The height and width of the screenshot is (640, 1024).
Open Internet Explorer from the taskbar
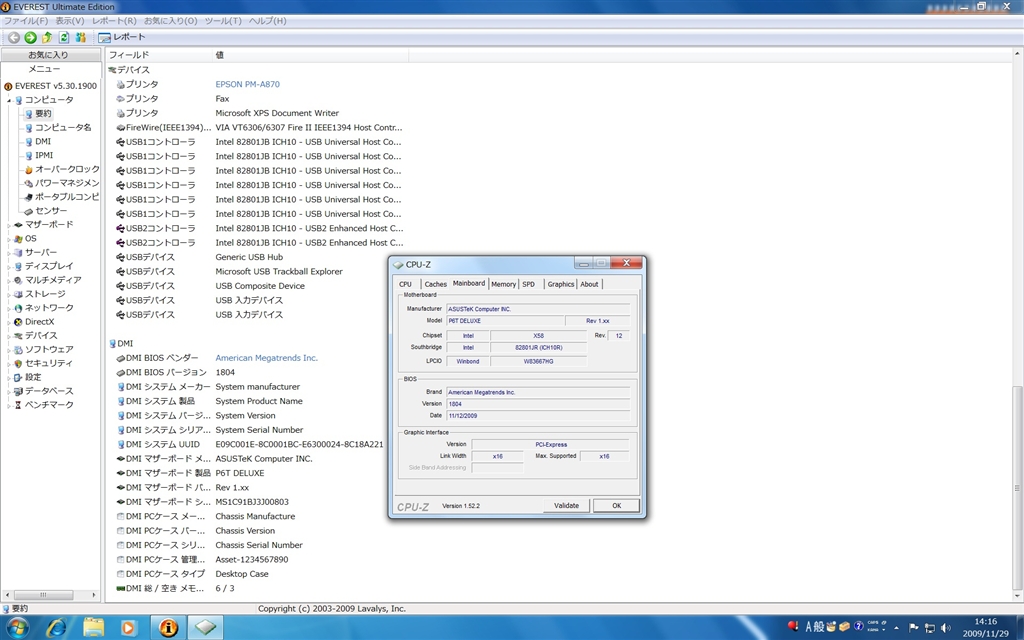tap(56, 627)
